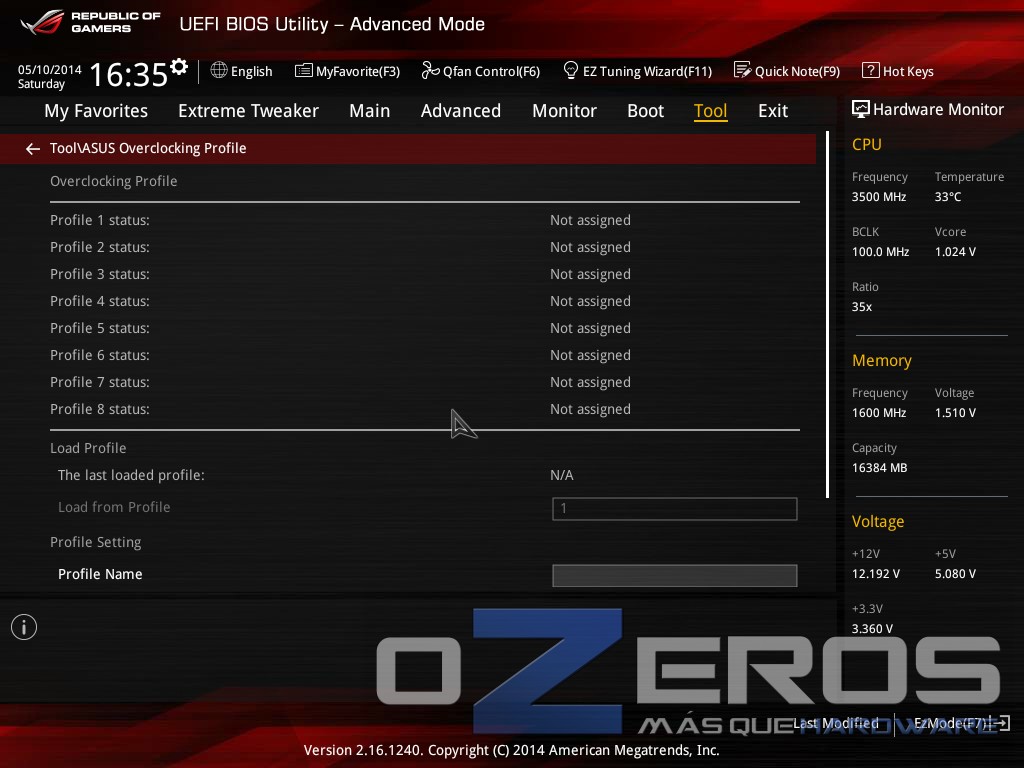Click the 05/10/2014 date
Viewport: 1024px width, 768px height.
coord(50,69)
